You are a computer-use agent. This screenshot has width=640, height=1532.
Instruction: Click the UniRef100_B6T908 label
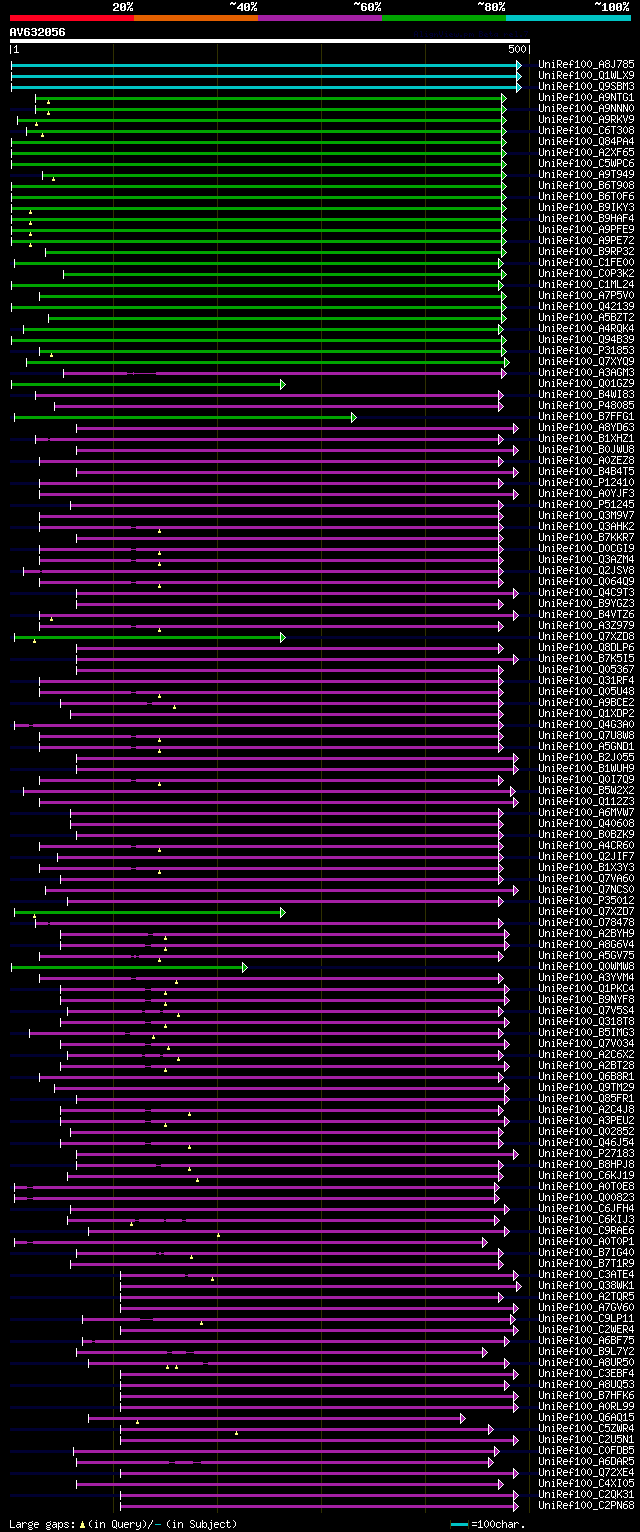[586, 186]
